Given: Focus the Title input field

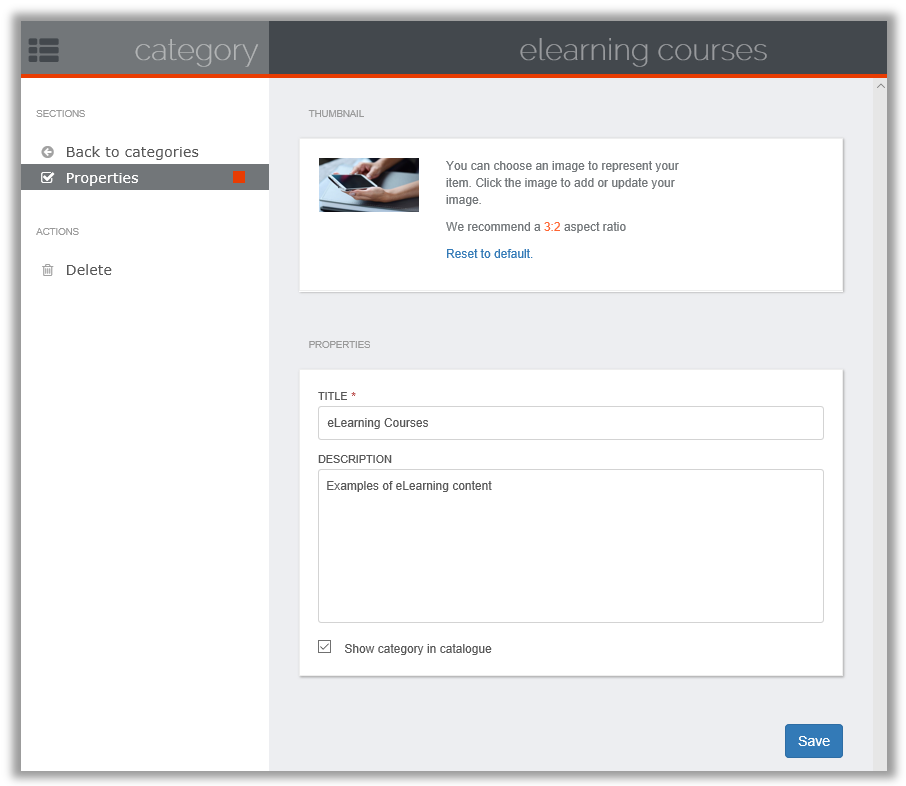Looking at the screenshot, I should [570, 423].
